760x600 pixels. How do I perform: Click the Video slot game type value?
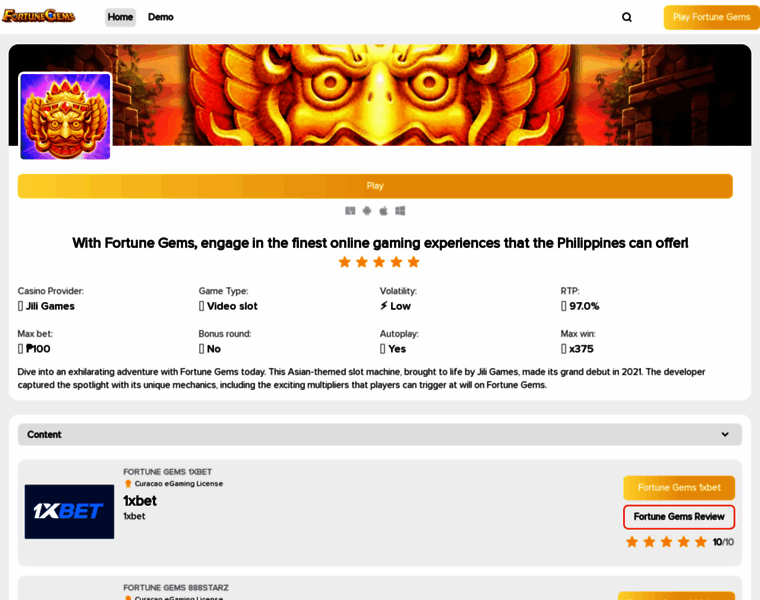pos(232,306)
